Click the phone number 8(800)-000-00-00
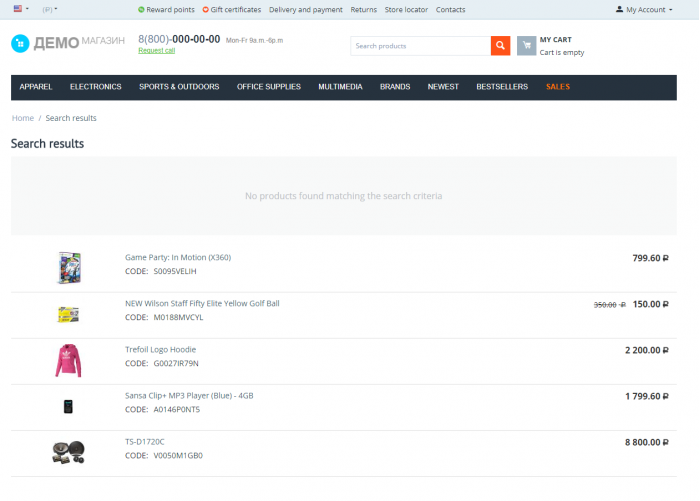This screenshot has height=501, width=700. point(179,39)
